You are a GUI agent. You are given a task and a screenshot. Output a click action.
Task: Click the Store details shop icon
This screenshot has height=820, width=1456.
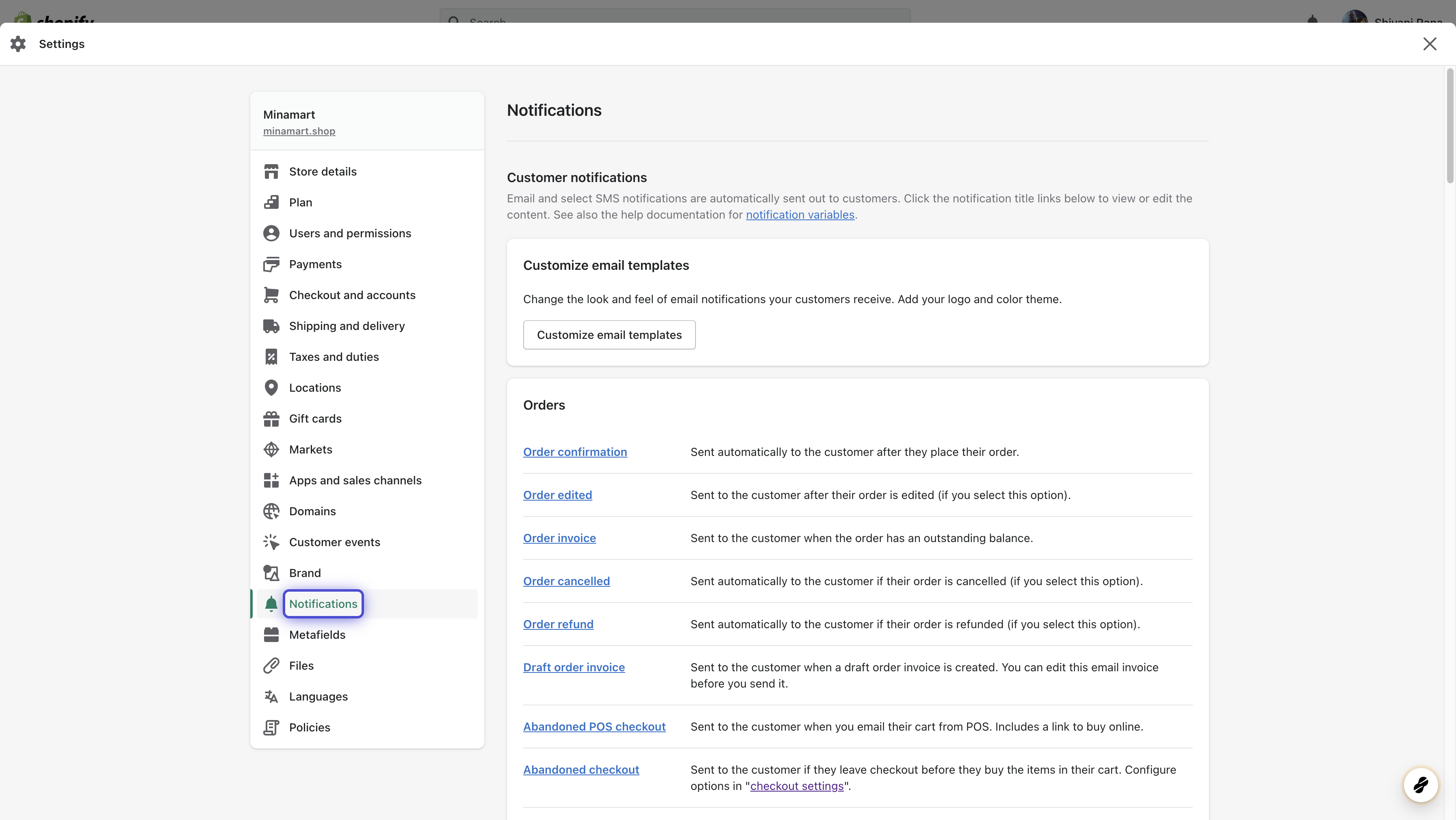coord(271,171)
